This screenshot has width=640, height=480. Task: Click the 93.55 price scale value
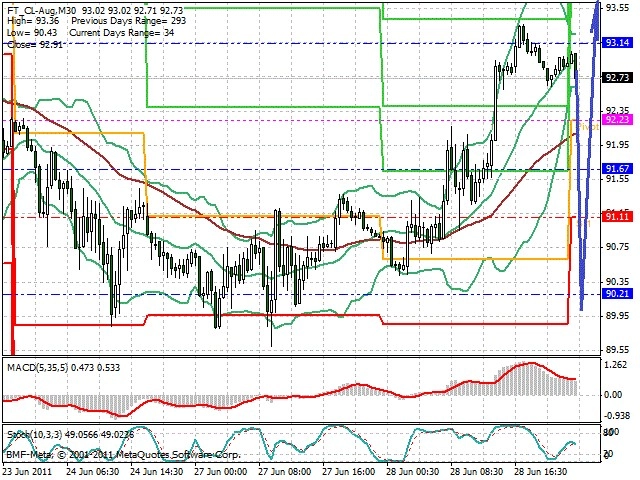[617, 8]
